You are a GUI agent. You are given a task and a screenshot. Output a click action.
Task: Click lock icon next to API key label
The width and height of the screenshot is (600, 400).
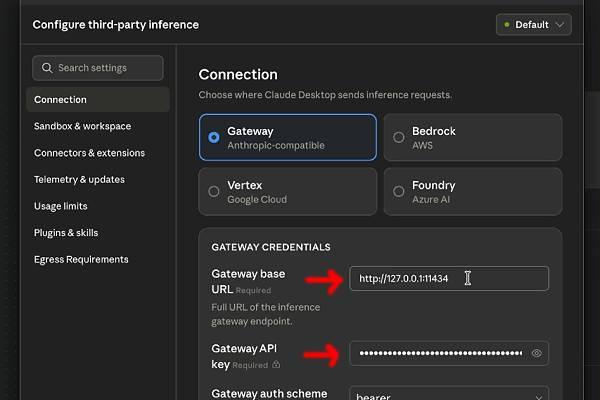[276, 365]
